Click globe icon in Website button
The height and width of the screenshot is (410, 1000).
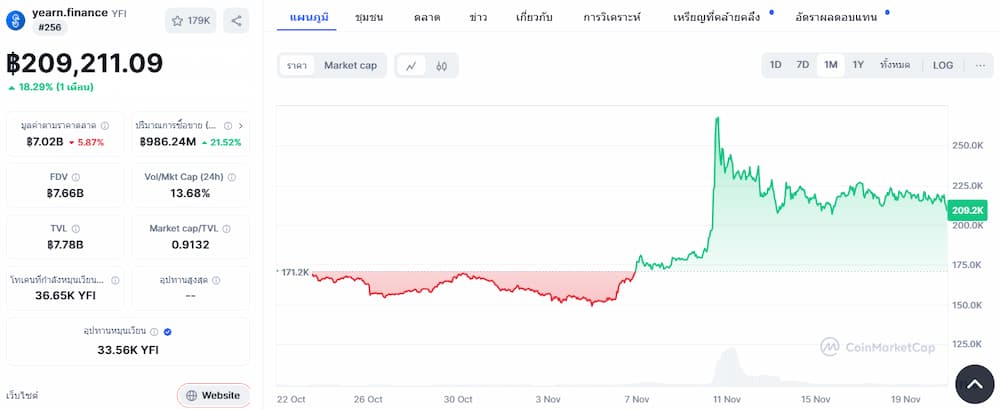click(x=191, y=395)
